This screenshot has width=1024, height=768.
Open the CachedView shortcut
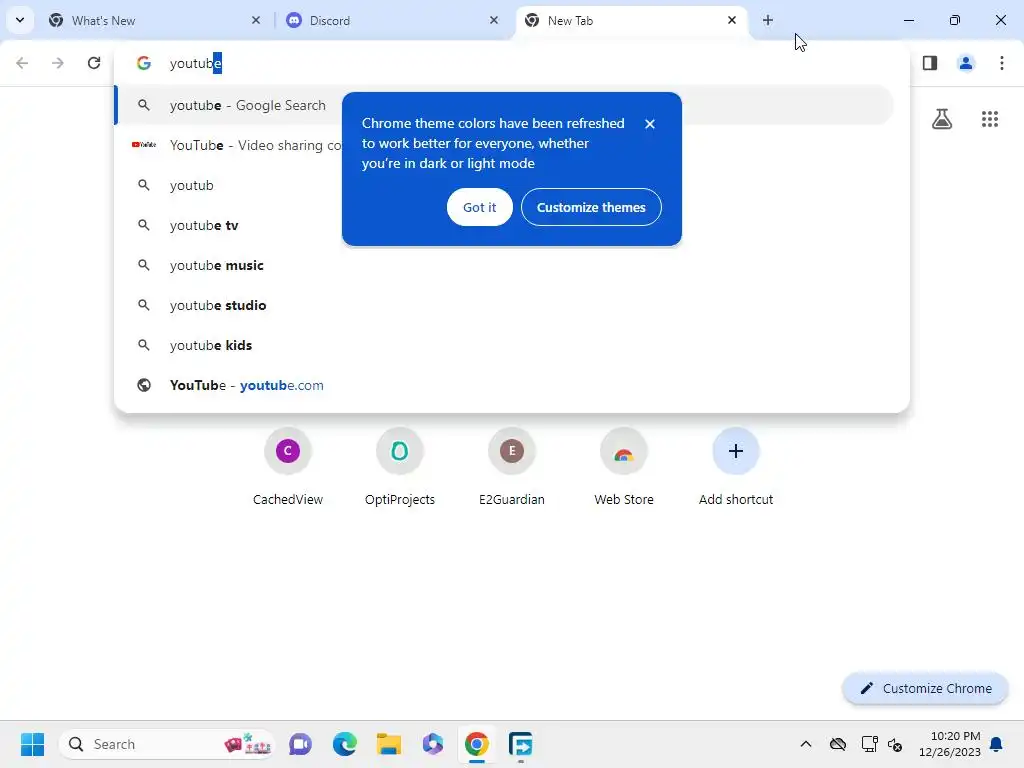pos(288,468)
